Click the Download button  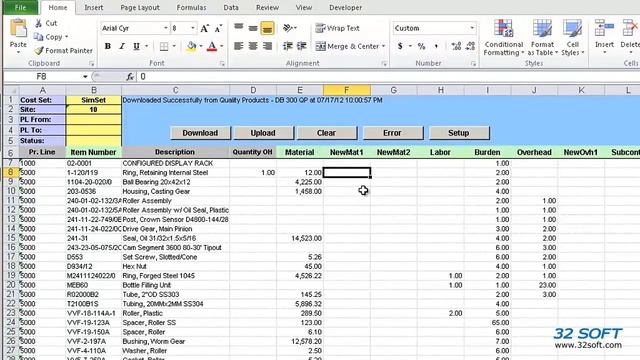[x=200, y=133]
